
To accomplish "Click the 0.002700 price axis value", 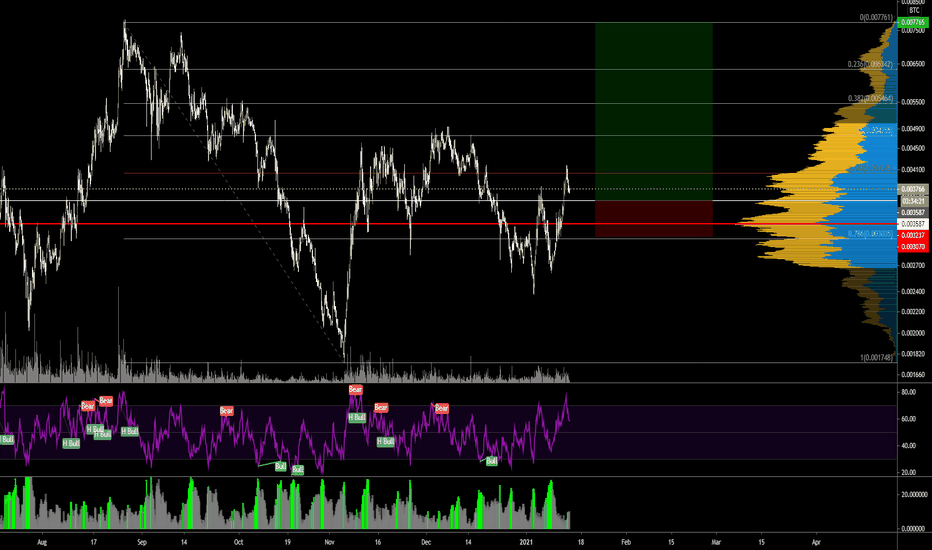I will coord(913,265).
